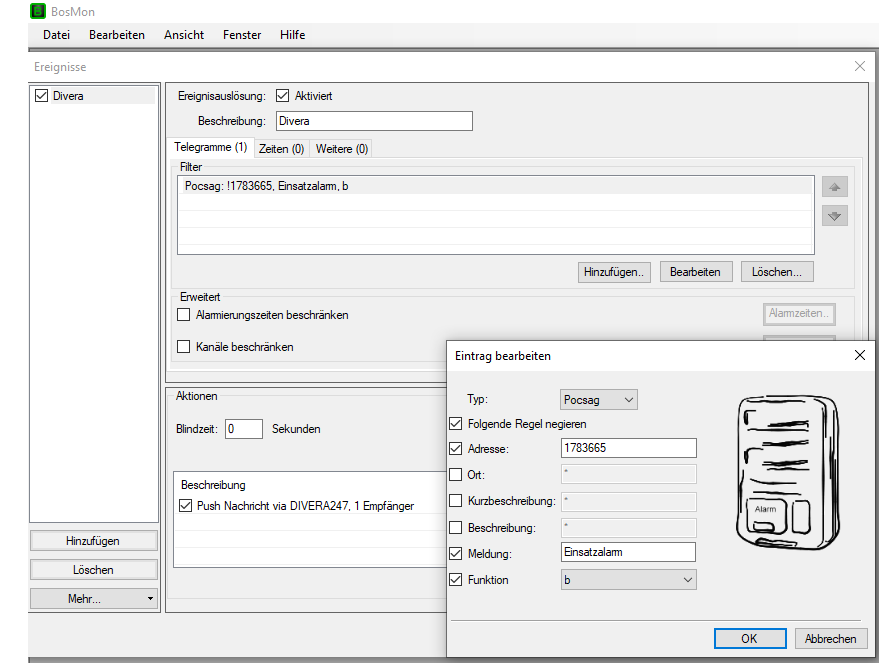Enable Alarmierungszeiten beschränken option
Viewport: 879px width, 663px height.
[183, 315]
